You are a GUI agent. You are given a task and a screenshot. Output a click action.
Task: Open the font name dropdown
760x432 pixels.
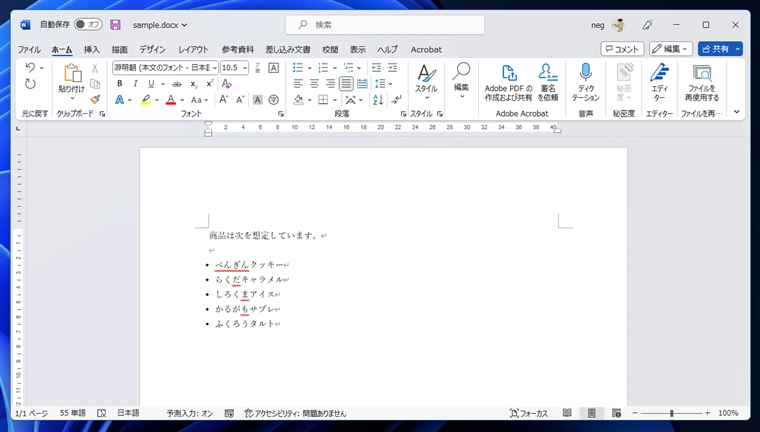click(x=214, y=68)
